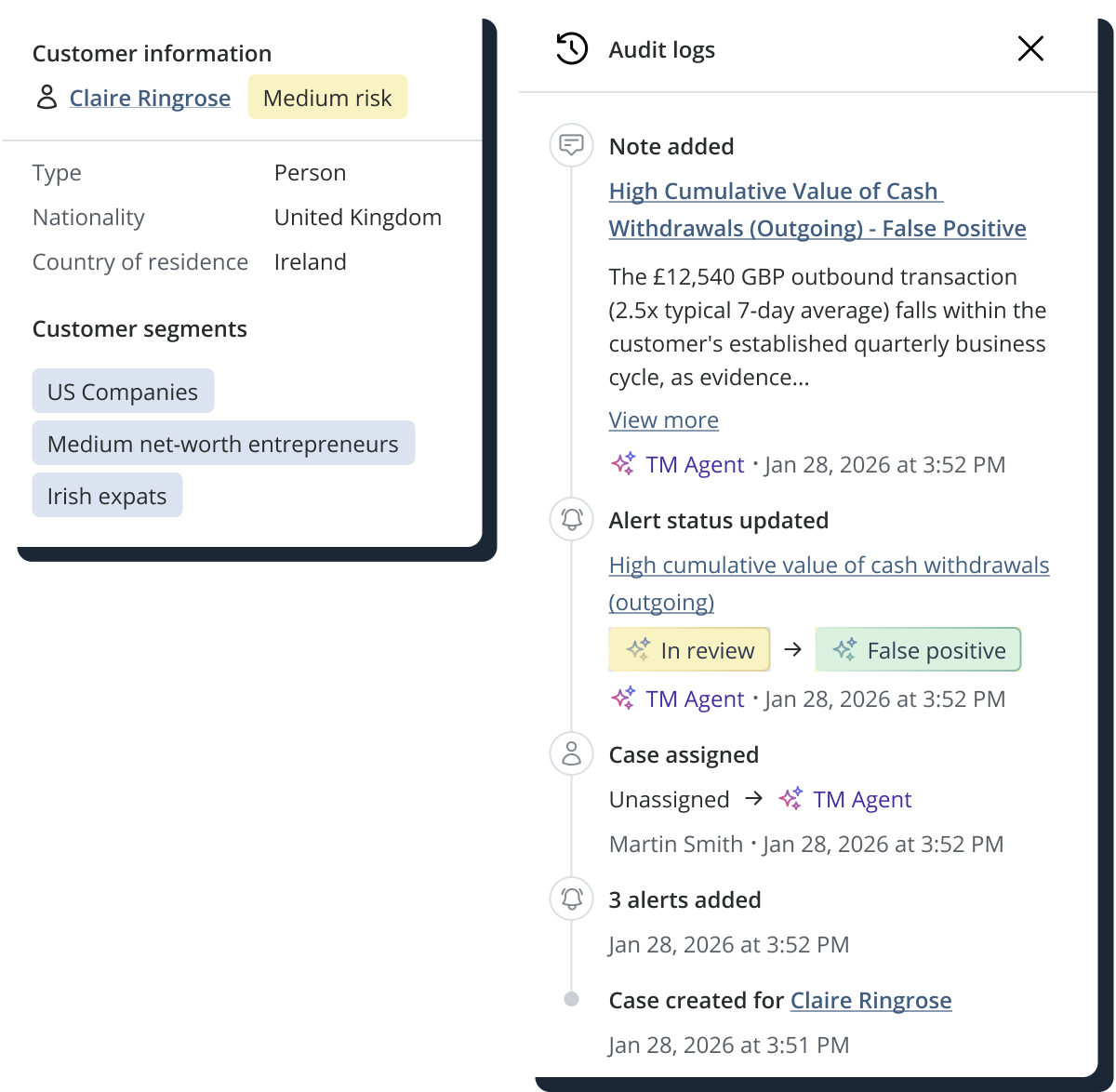Screen dimensions: 1116x1092
Task: Click the Audit logs history clock icon
Action: click(571, 49)
